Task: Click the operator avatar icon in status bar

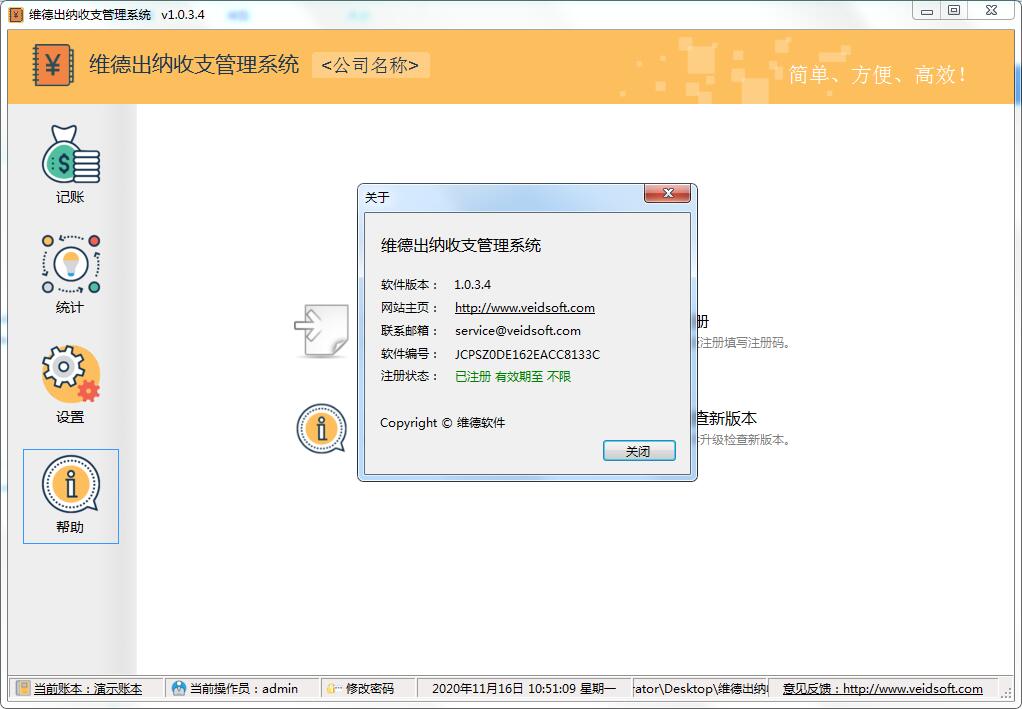Action: 179,688
